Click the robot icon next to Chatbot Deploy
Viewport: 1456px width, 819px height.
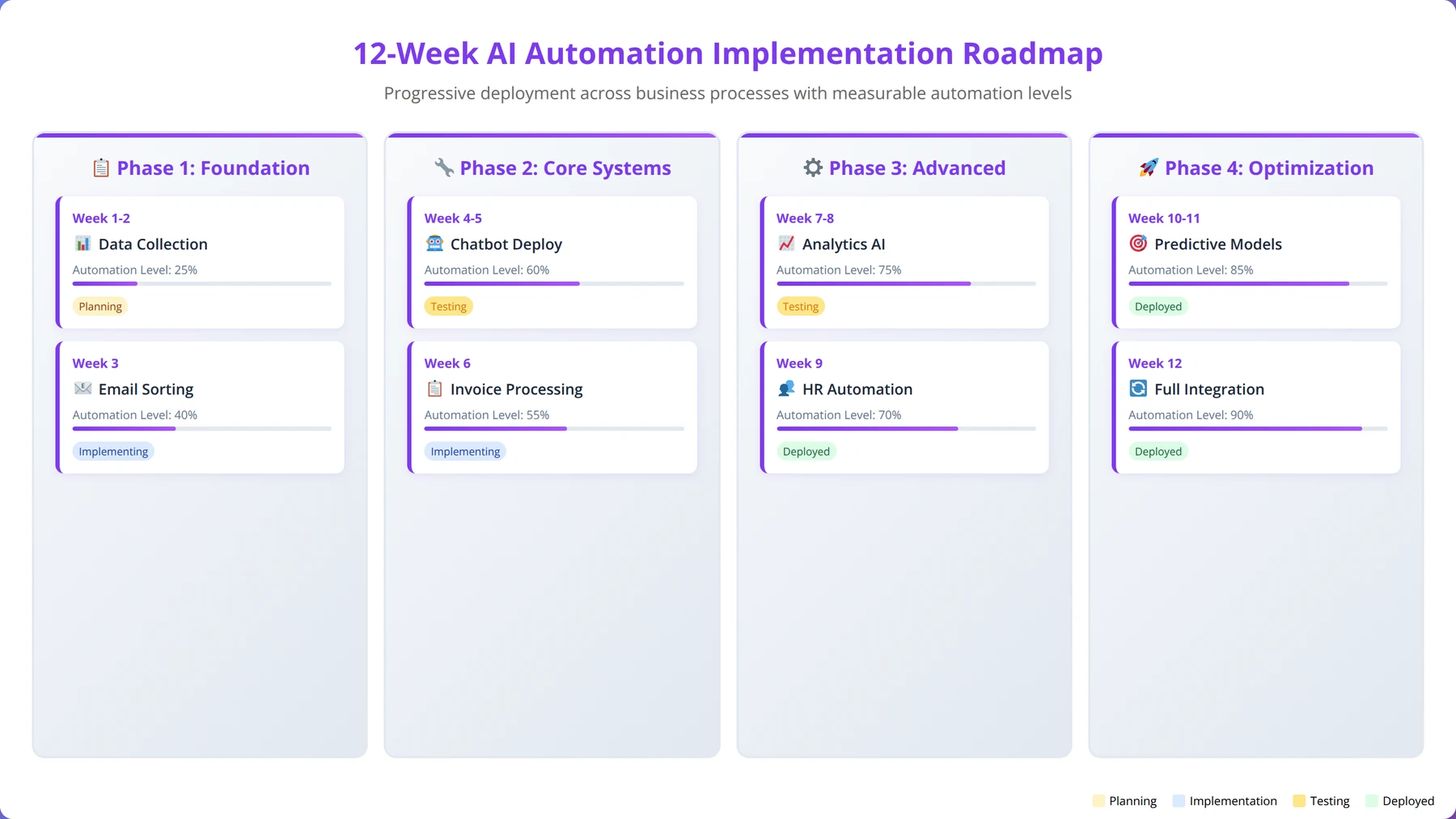(x=434, y=244)
